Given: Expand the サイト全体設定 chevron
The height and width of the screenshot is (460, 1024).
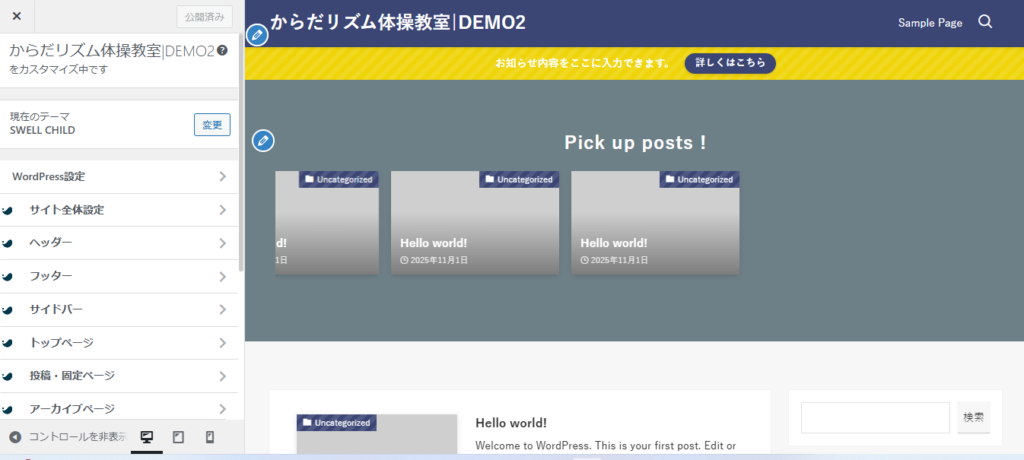Looking at the screenshot, I should (x=223, y=210).
